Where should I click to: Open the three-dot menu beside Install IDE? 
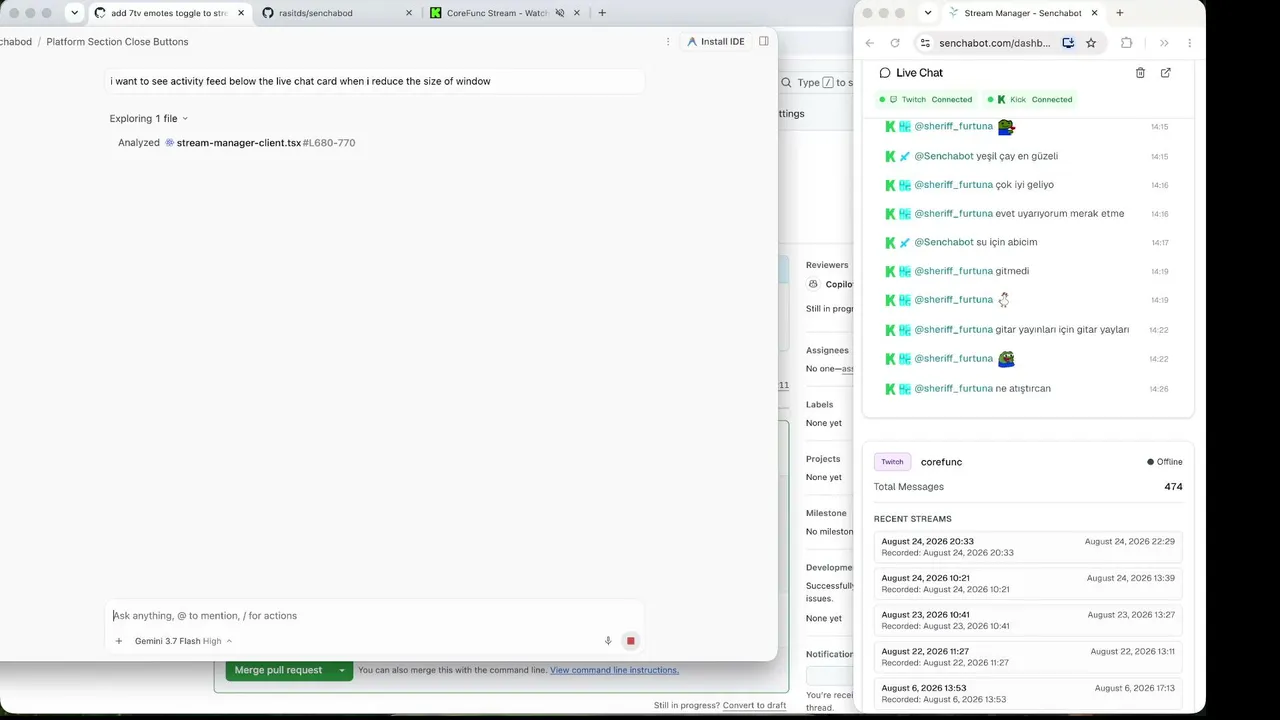coord(668,42)
